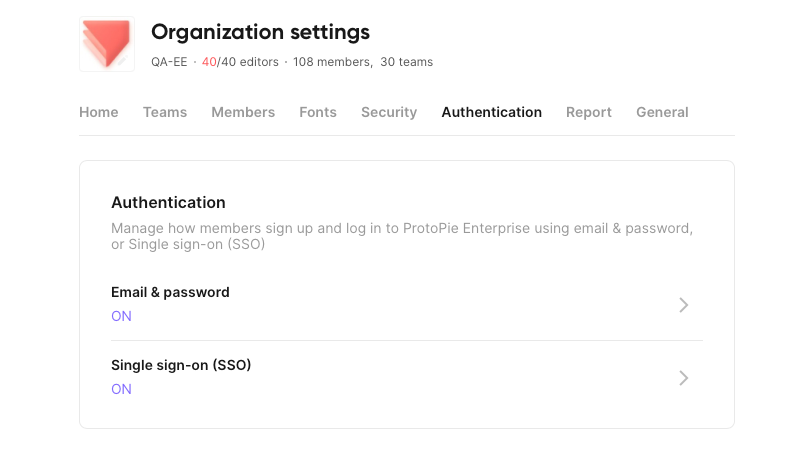The width and height of the screenshot is (794, 460).
Task: Select the Fonts tab
Action: [318, 112]
